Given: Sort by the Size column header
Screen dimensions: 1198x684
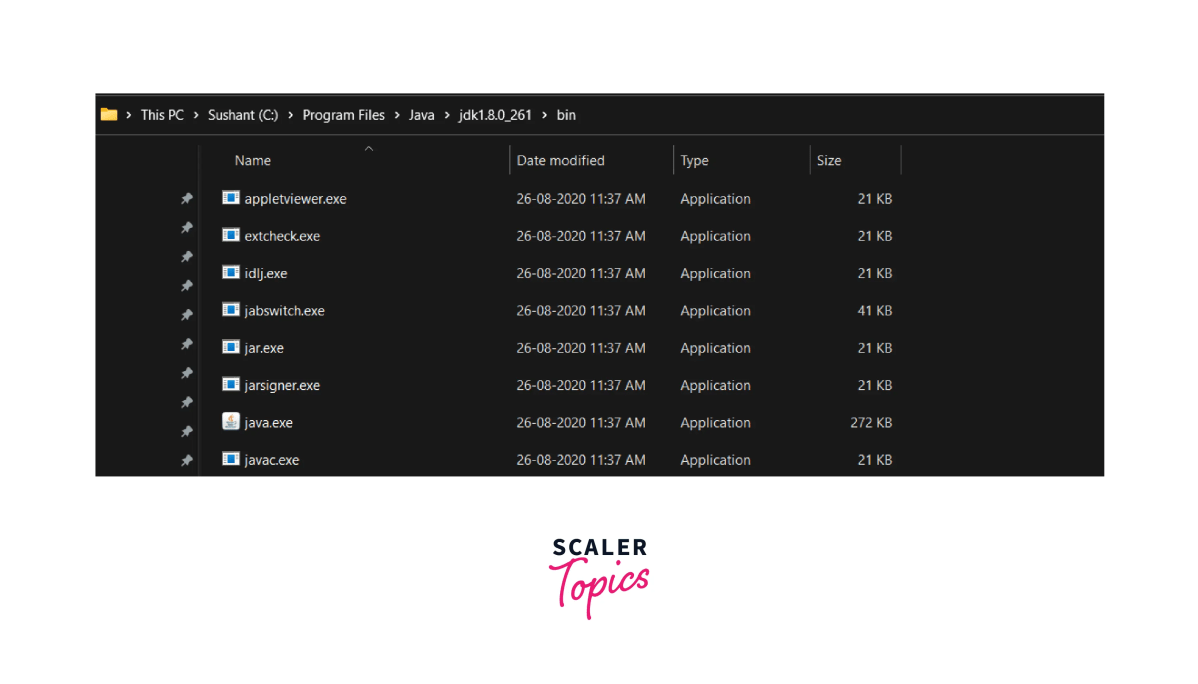Looking at the screenshot, I should (x=829, y=160).
